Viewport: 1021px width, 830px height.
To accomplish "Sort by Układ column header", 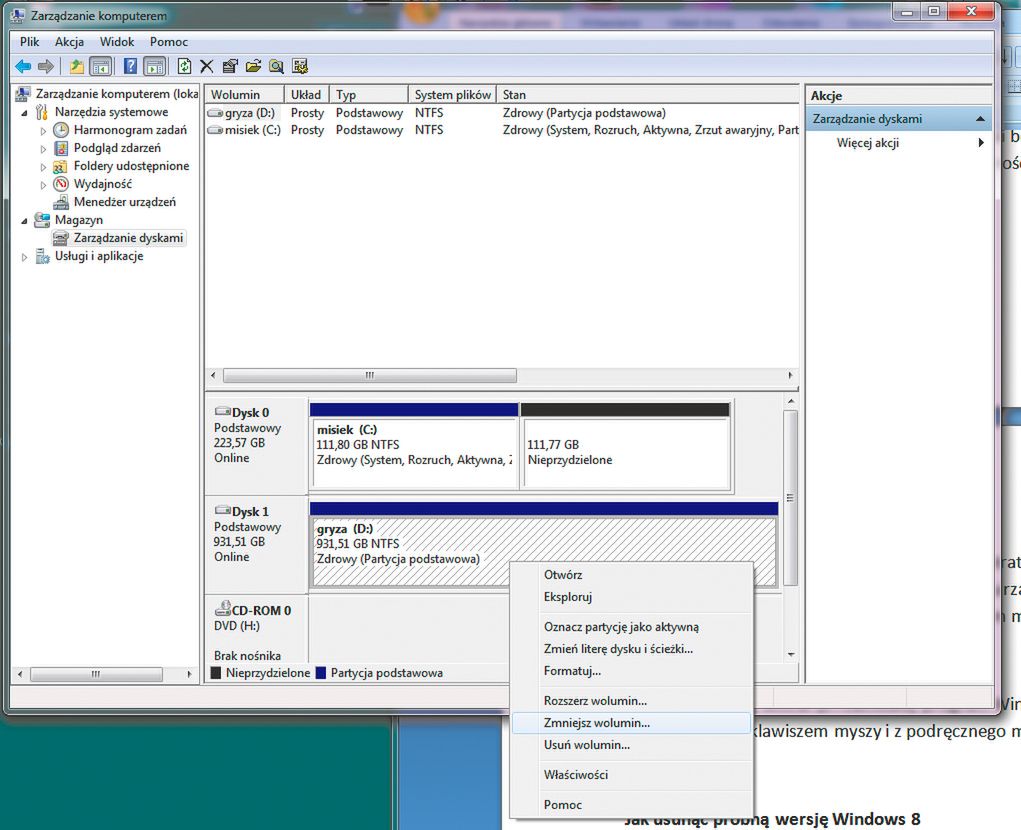I will click(307, 94).
